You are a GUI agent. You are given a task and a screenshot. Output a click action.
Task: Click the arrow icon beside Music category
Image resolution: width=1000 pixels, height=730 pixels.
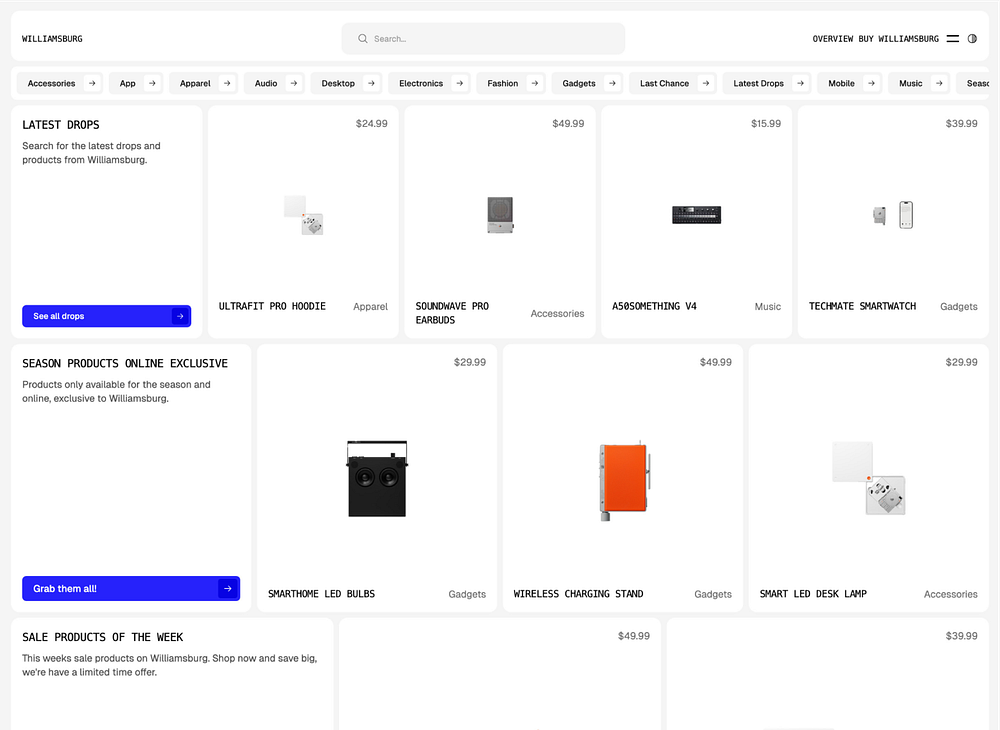tap(939, 84)
